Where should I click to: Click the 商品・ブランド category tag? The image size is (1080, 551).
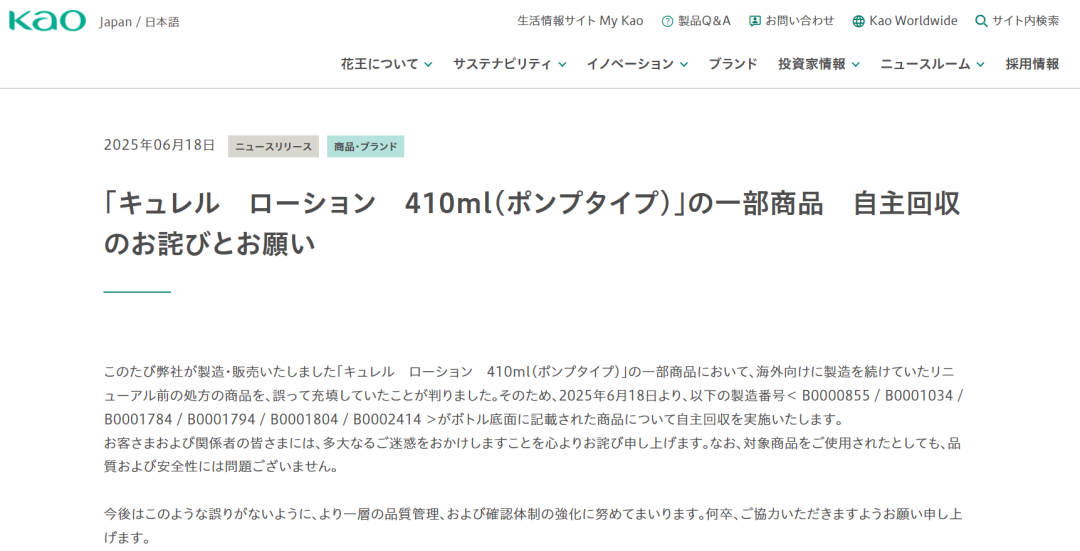366,146
